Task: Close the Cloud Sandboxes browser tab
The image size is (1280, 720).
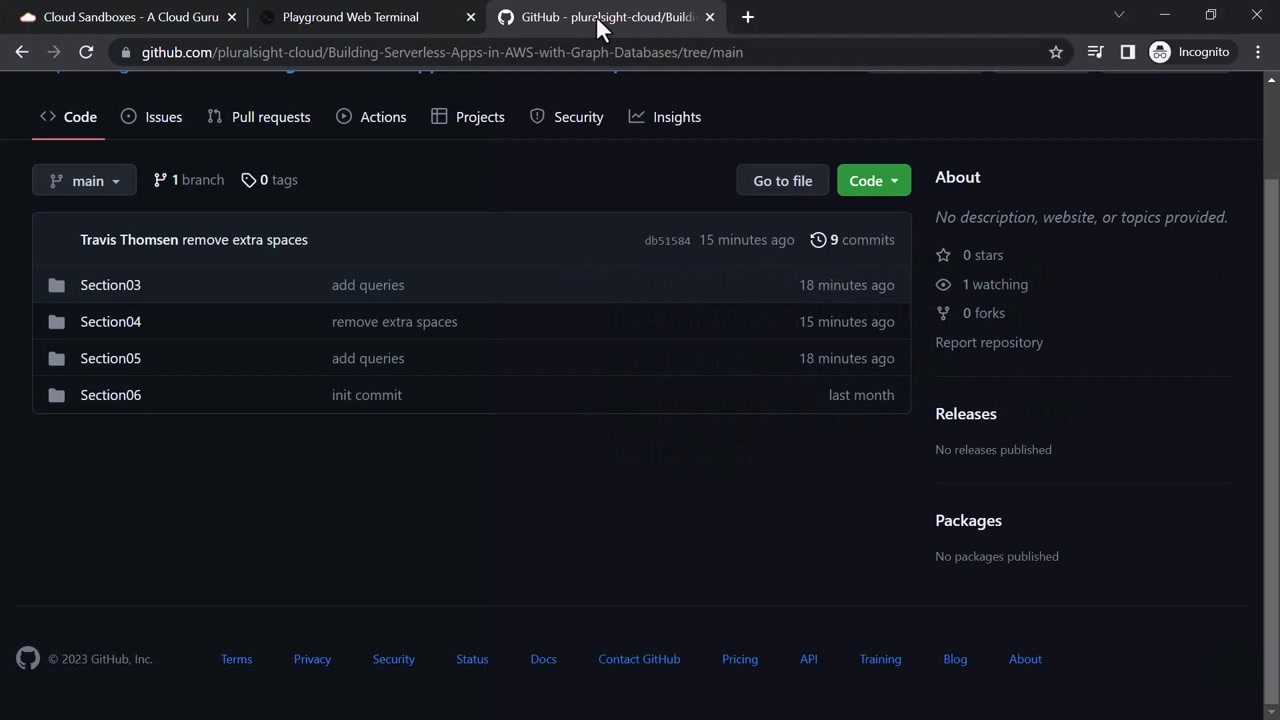Action: 232,17
